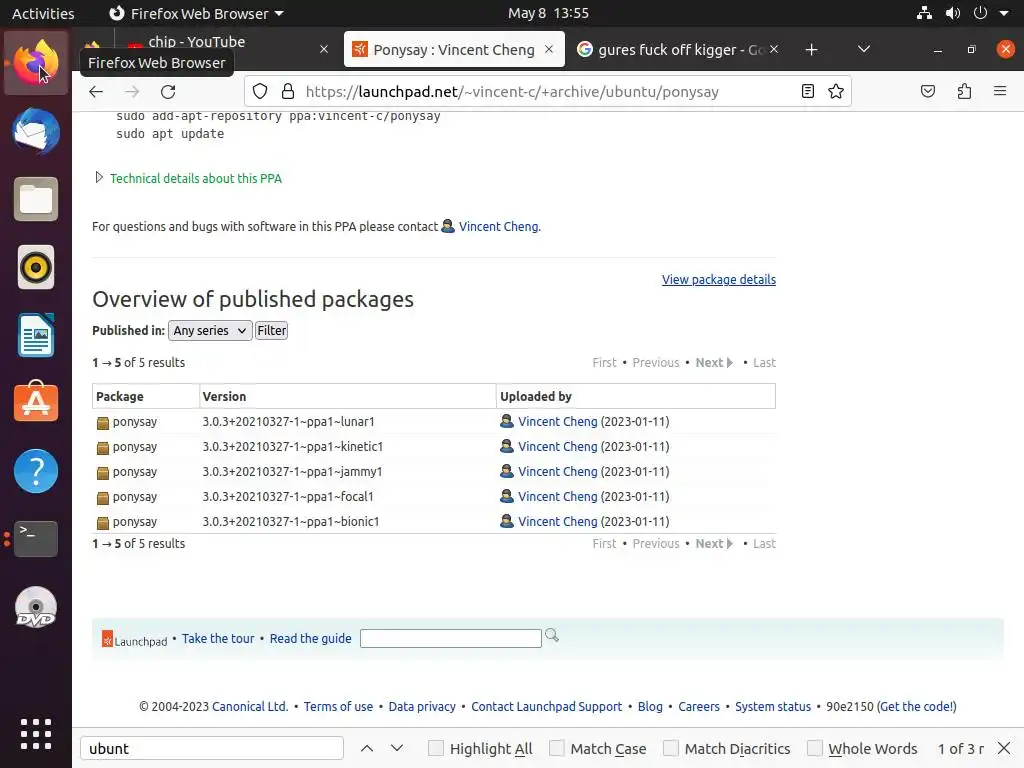
Task: Open the Pocket save button
Action: pyautogui.click(x=928, y=91)
